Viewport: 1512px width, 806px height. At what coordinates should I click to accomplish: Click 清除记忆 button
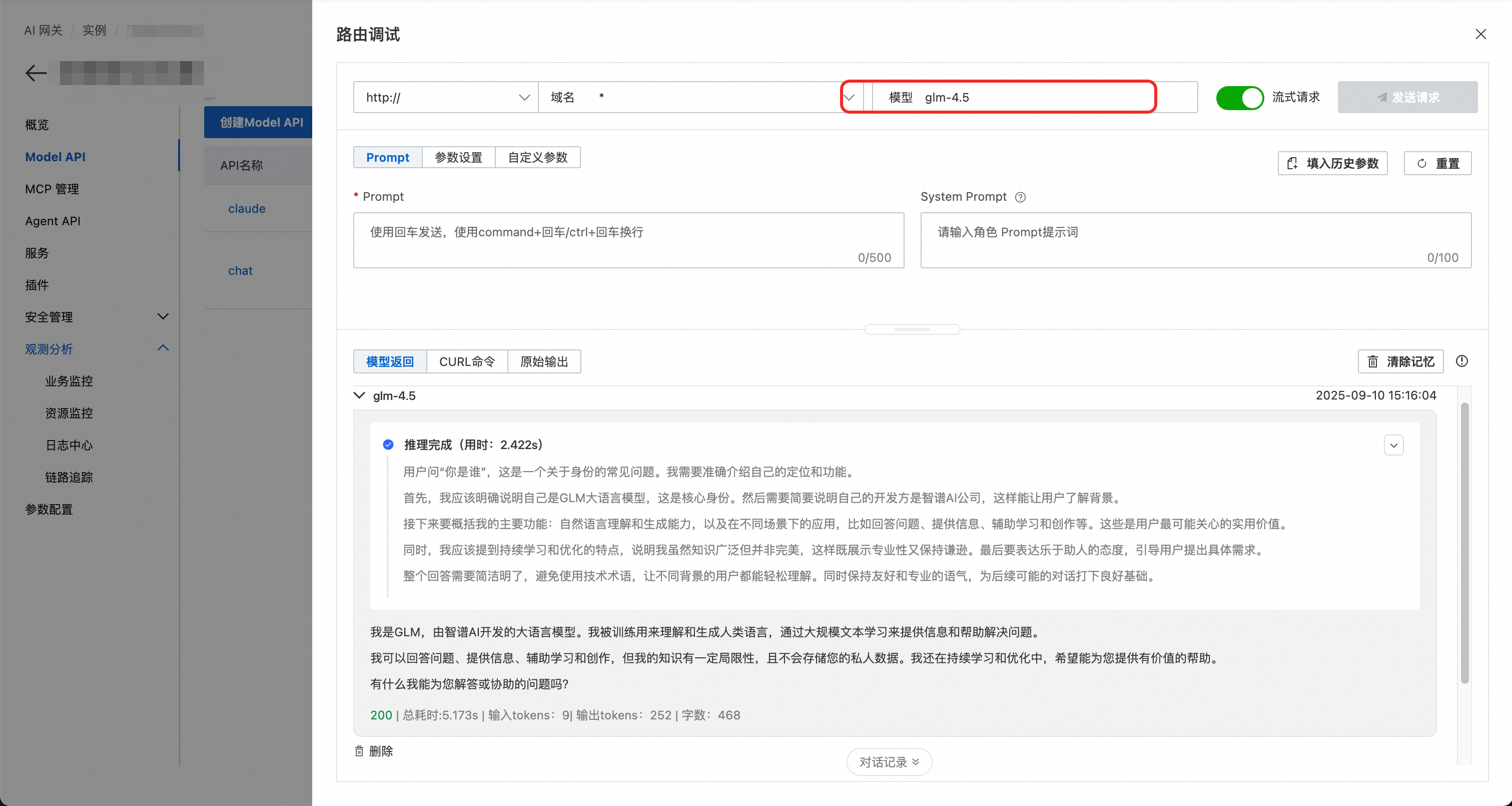(x=1400, y=361)
